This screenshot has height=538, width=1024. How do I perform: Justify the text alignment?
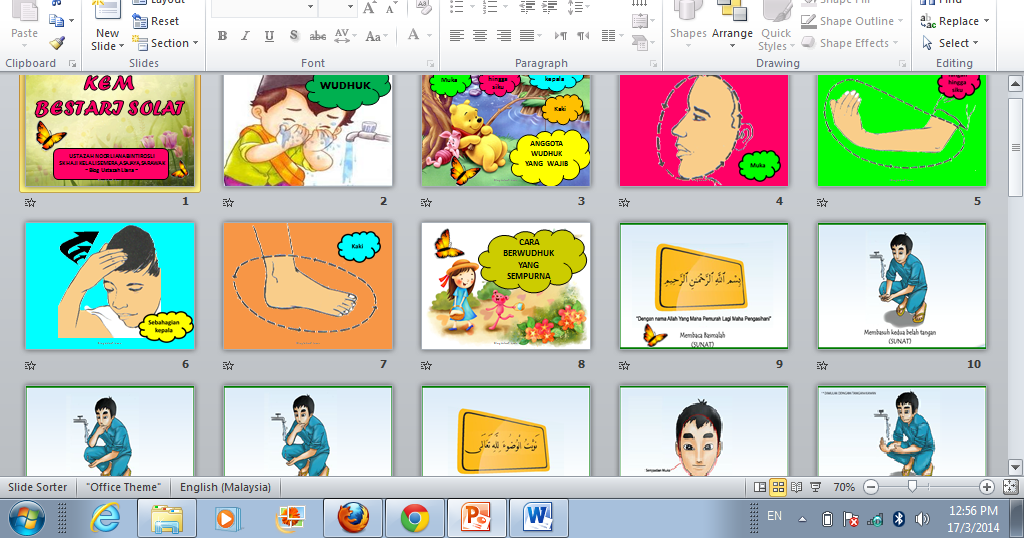(x=527, y=36)
